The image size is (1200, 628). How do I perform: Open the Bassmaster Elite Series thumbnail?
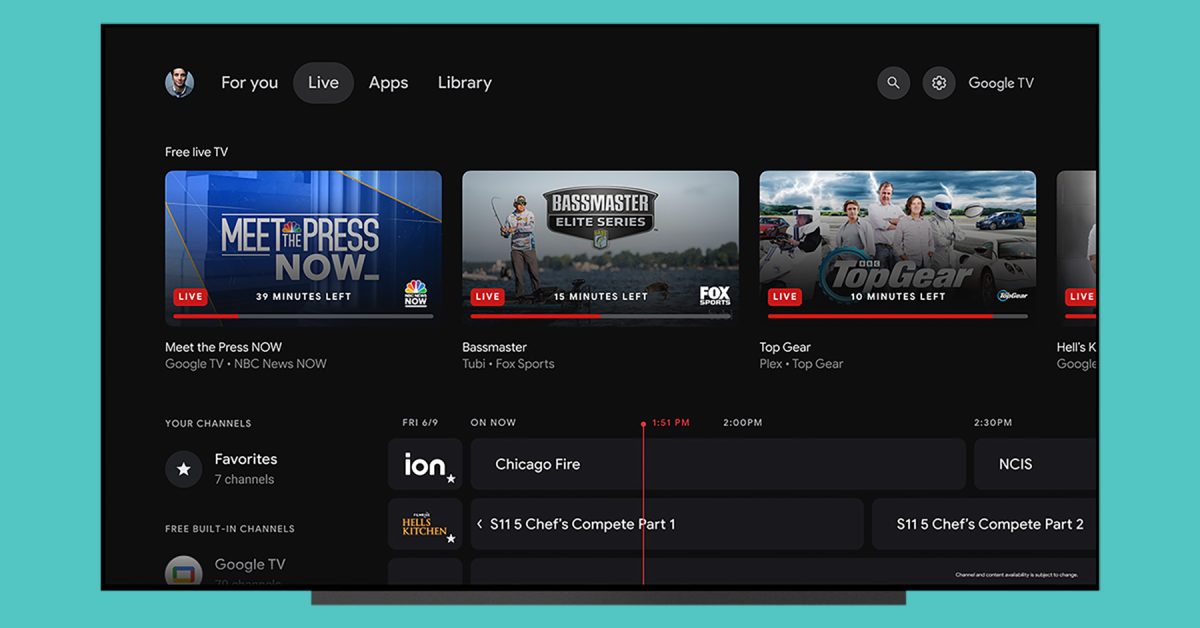pyautogui.click(x=600, y=248)
